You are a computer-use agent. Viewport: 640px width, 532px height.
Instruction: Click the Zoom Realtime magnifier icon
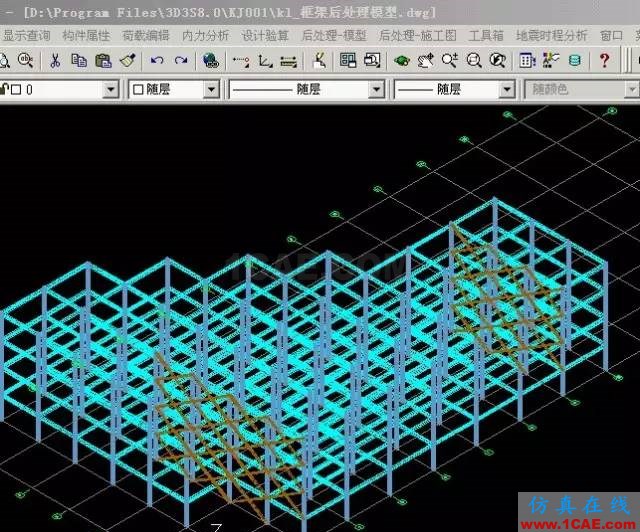tap(450, 60)
